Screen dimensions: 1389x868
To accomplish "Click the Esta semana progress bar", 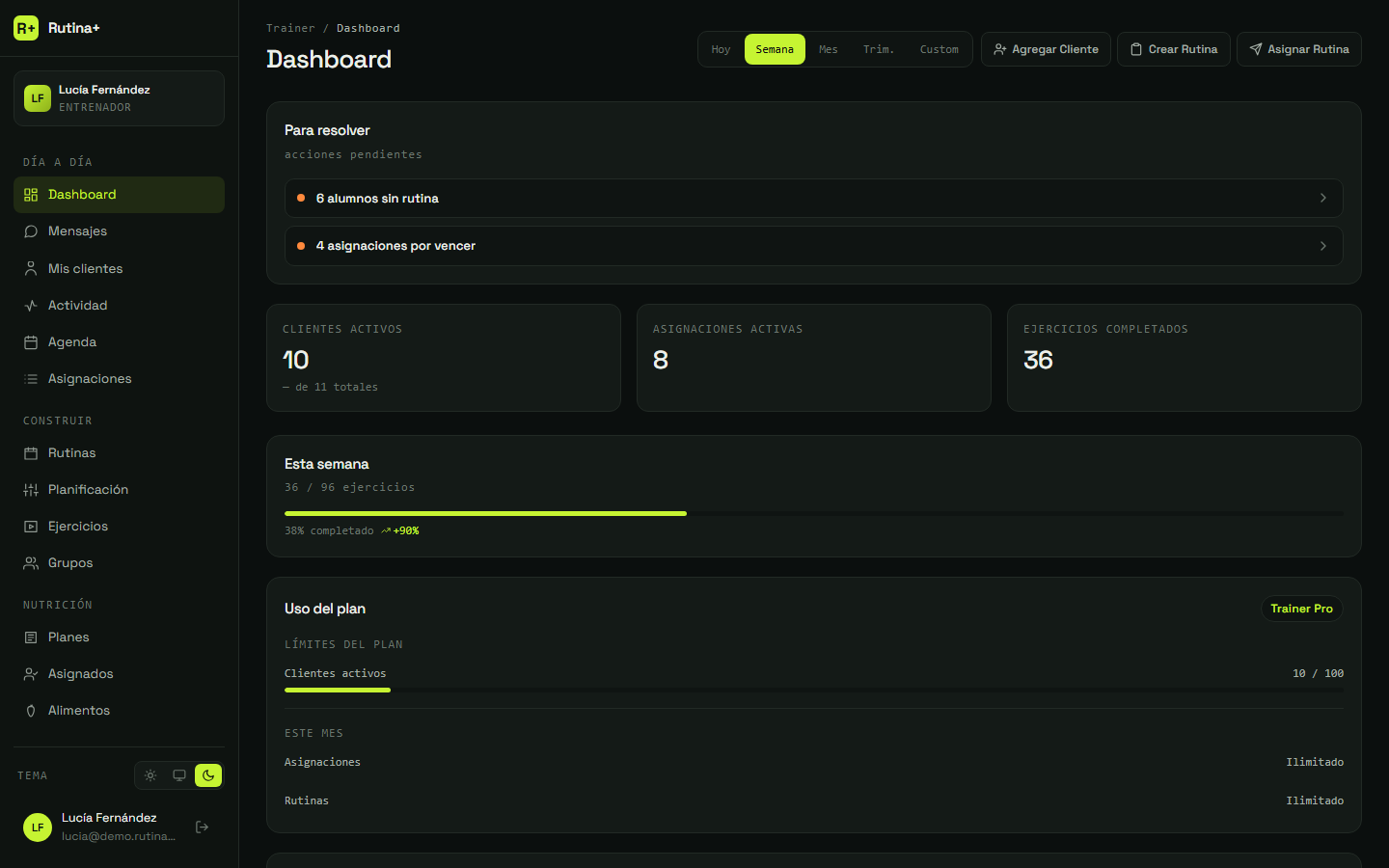I will point(814,513).
